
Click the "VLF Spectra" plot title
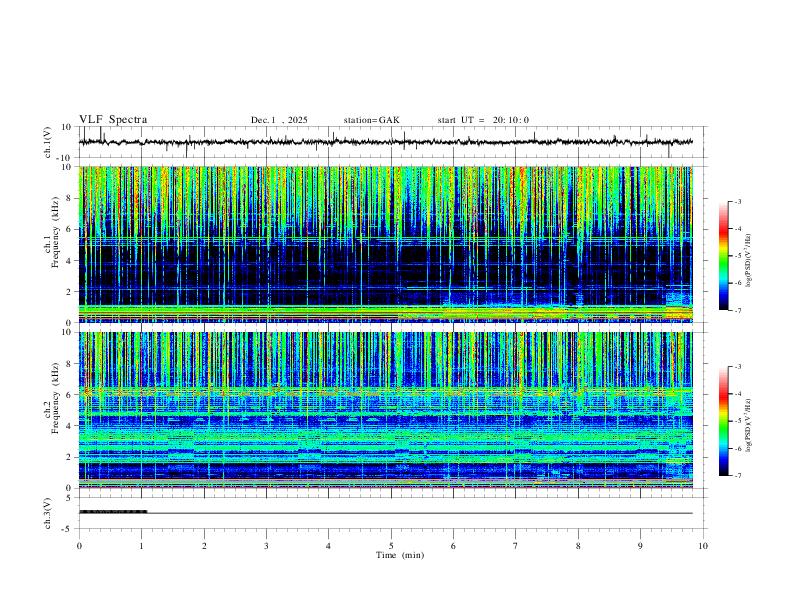[113, 120]
